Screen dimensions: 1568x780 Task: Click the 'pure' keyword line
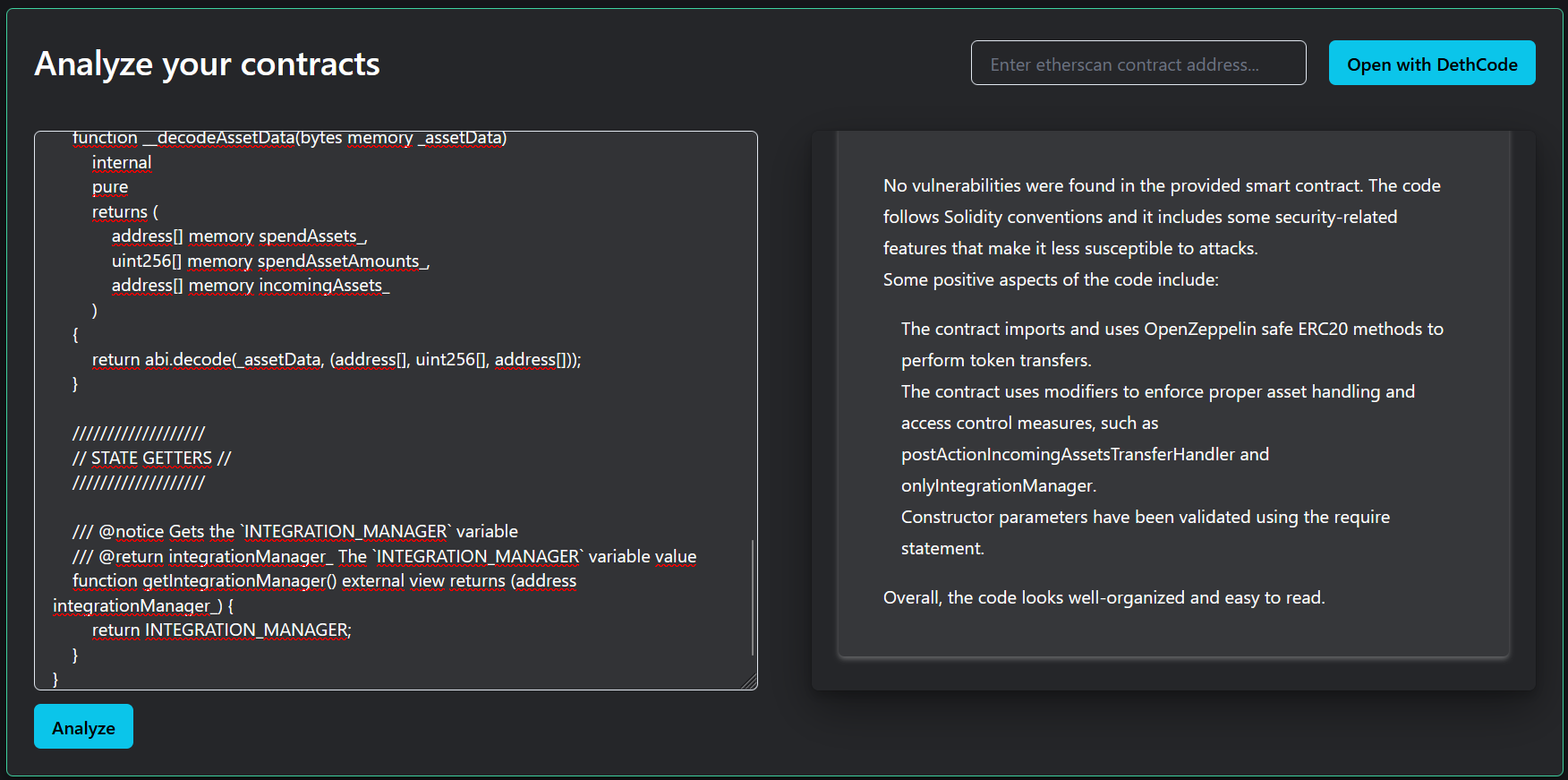click(110, 186)
